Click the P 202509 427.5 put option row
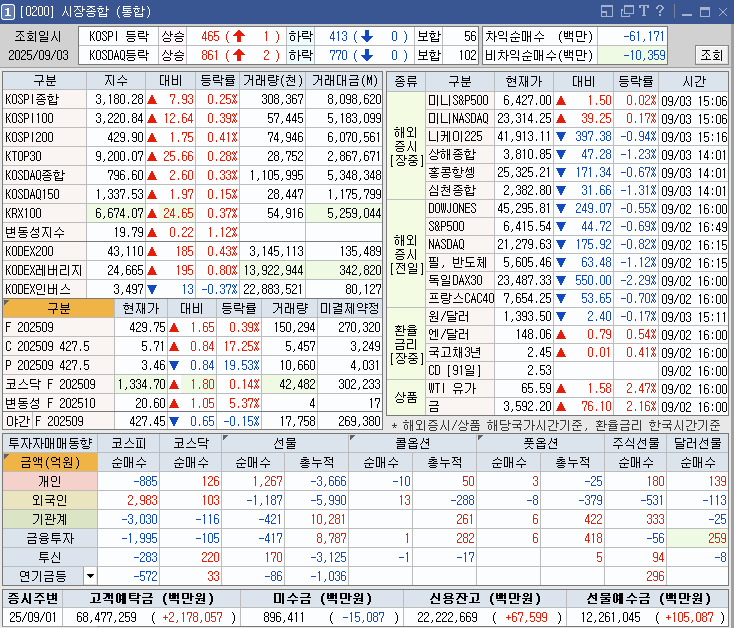Viewport: 734px width, 628px height. [192, 365]
